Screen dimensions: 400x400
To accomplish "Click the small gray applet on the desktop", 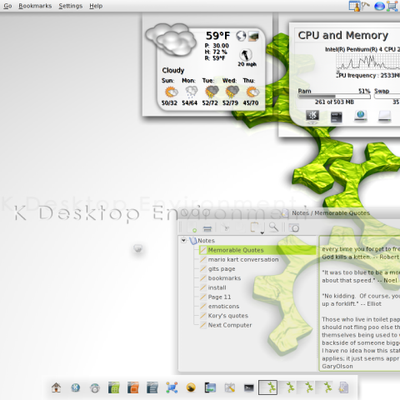I will point(138,249).
